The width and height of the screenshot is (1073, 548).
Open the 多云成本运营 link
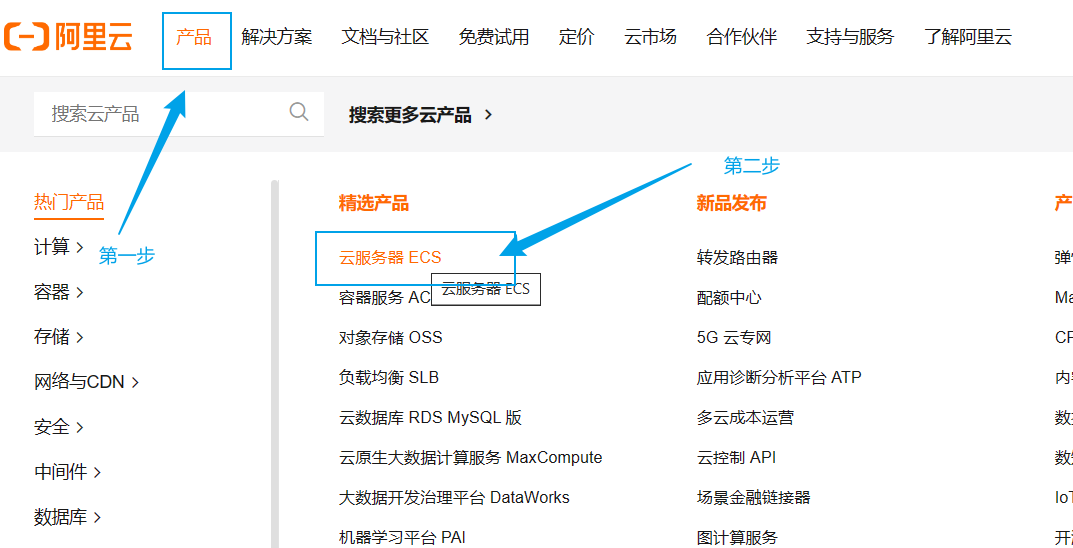(x=745, y=418)
